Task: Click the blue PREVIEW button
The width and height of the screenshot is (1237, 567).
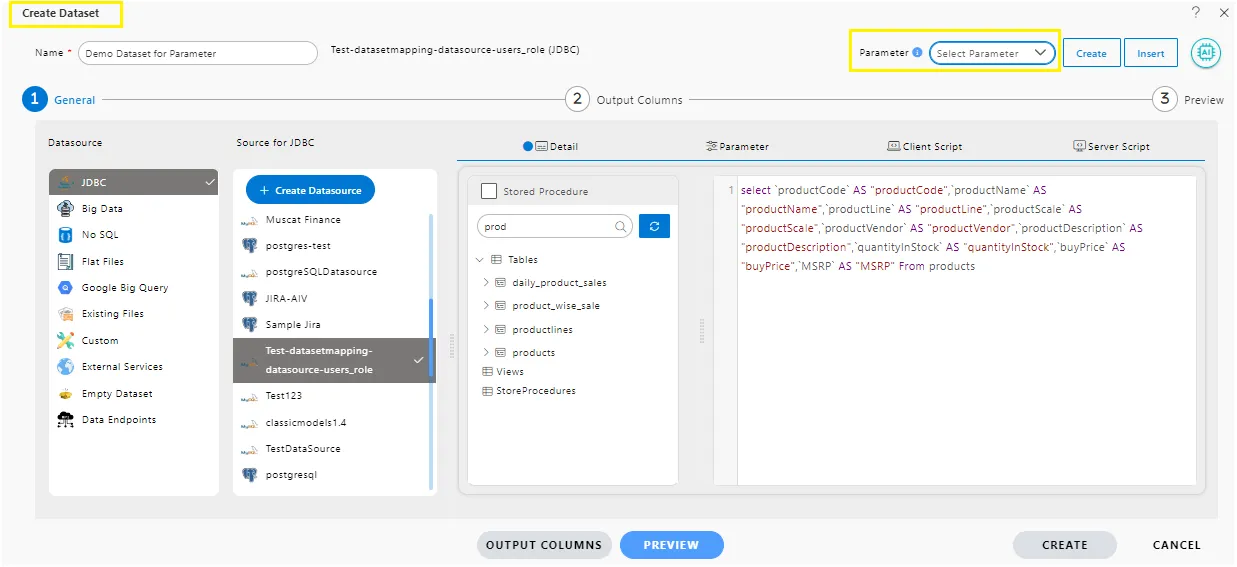Action: click(671, 545)
